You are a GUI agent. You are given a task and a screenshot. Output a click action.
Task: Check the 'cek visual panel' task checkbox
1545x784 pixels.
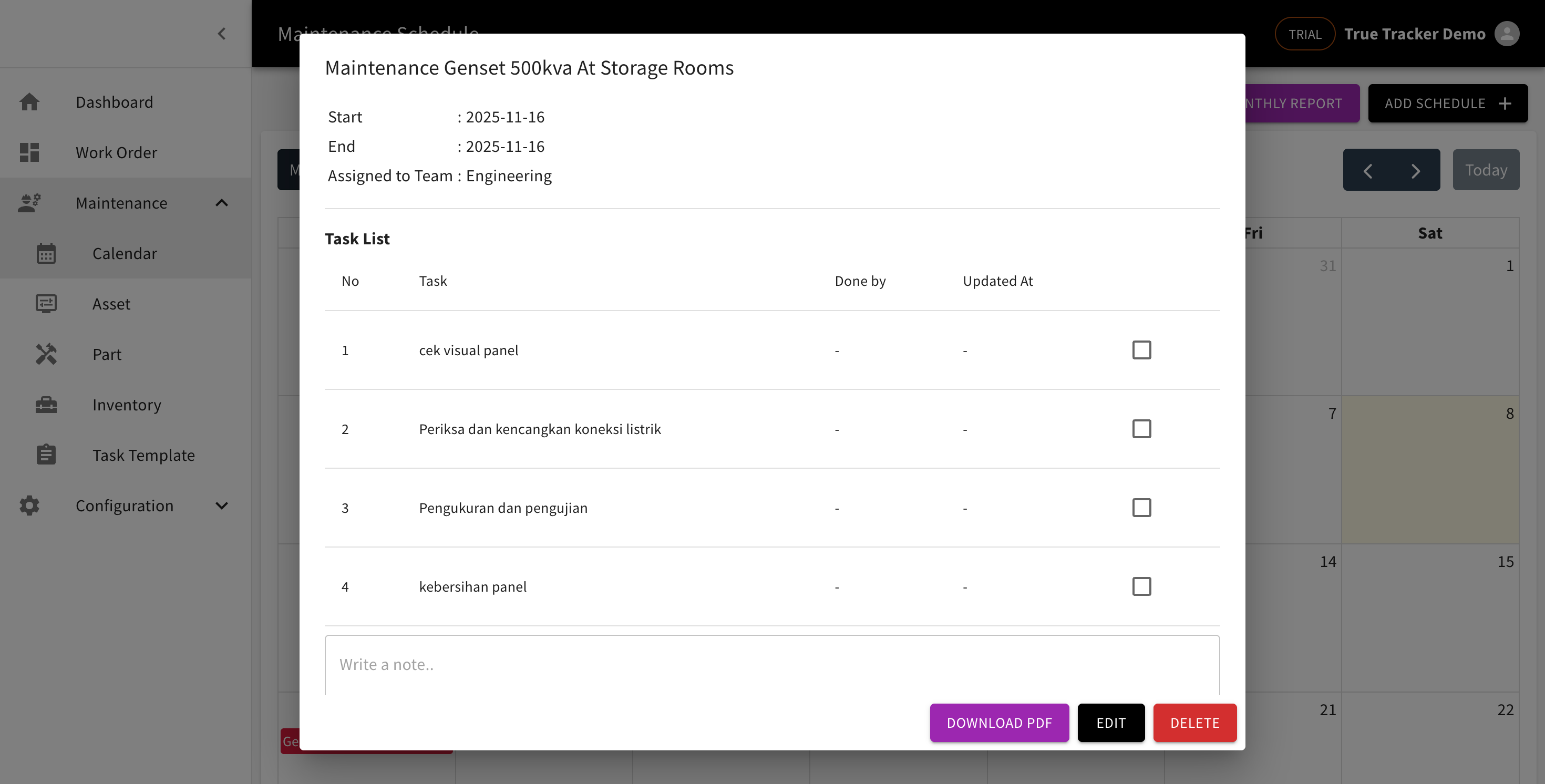(1141, 350)
